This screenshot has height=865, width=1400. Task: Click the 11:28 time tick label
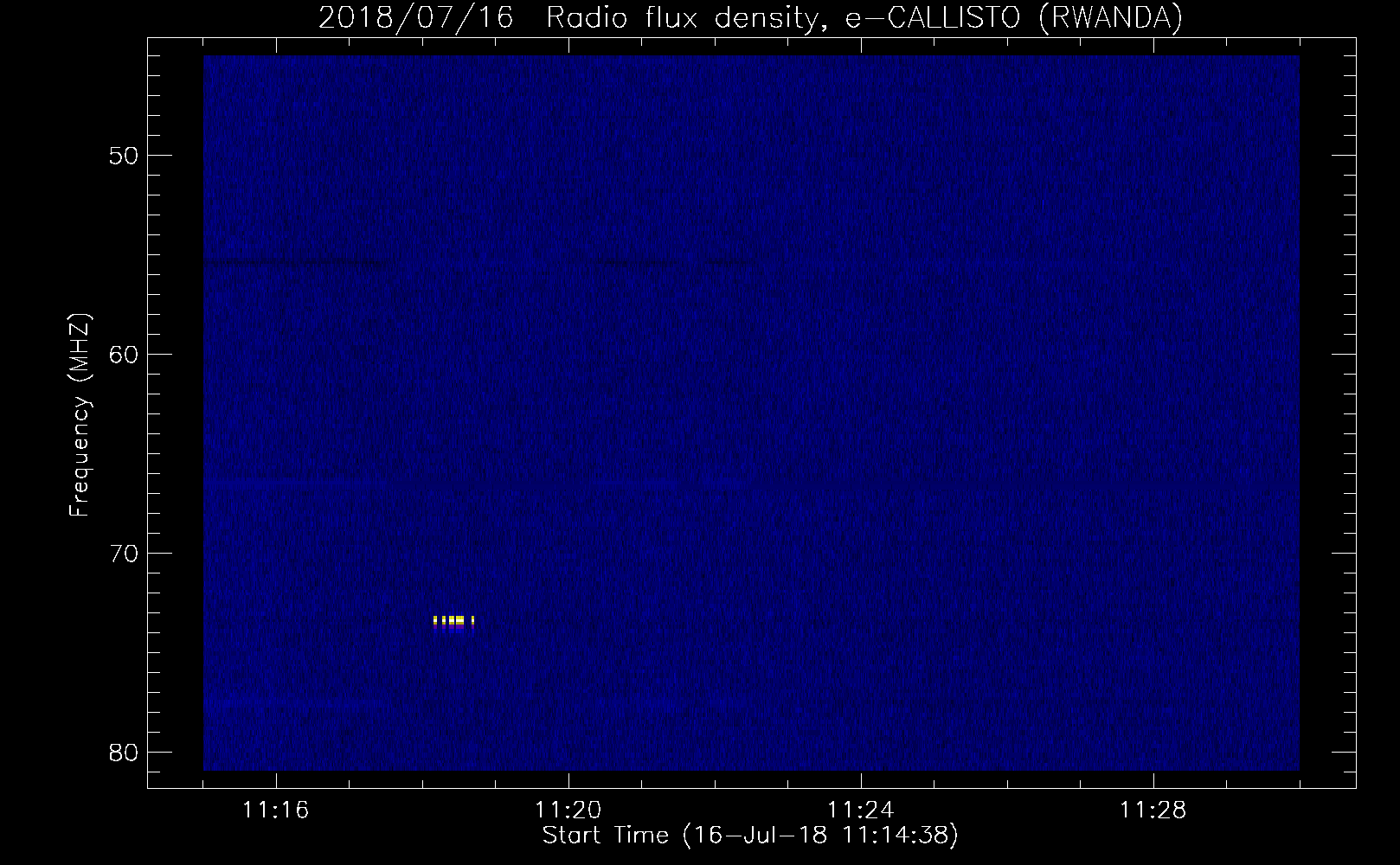[x=1153, y=811]
